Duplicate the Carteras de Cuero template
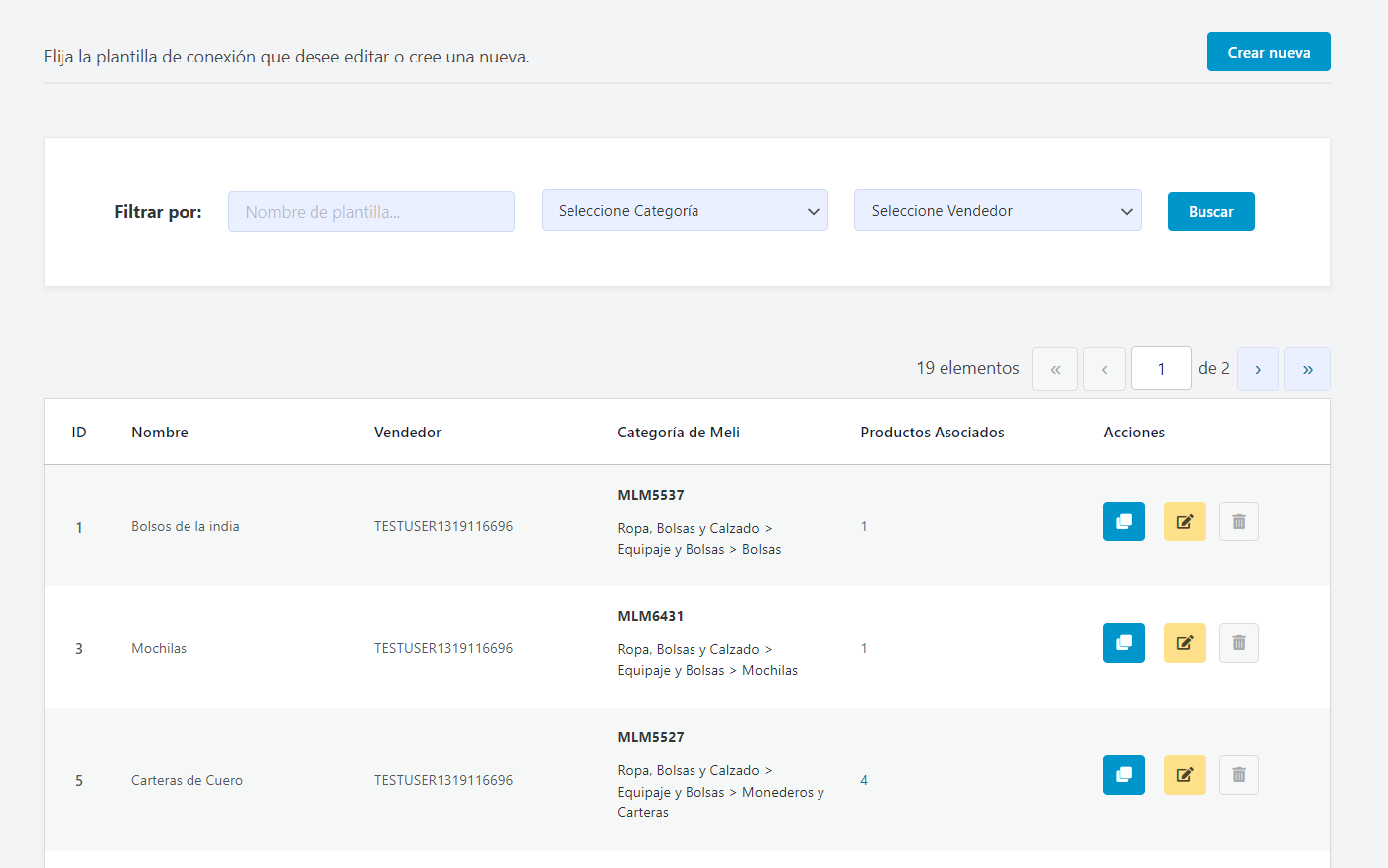 (x=1123, y=775)
